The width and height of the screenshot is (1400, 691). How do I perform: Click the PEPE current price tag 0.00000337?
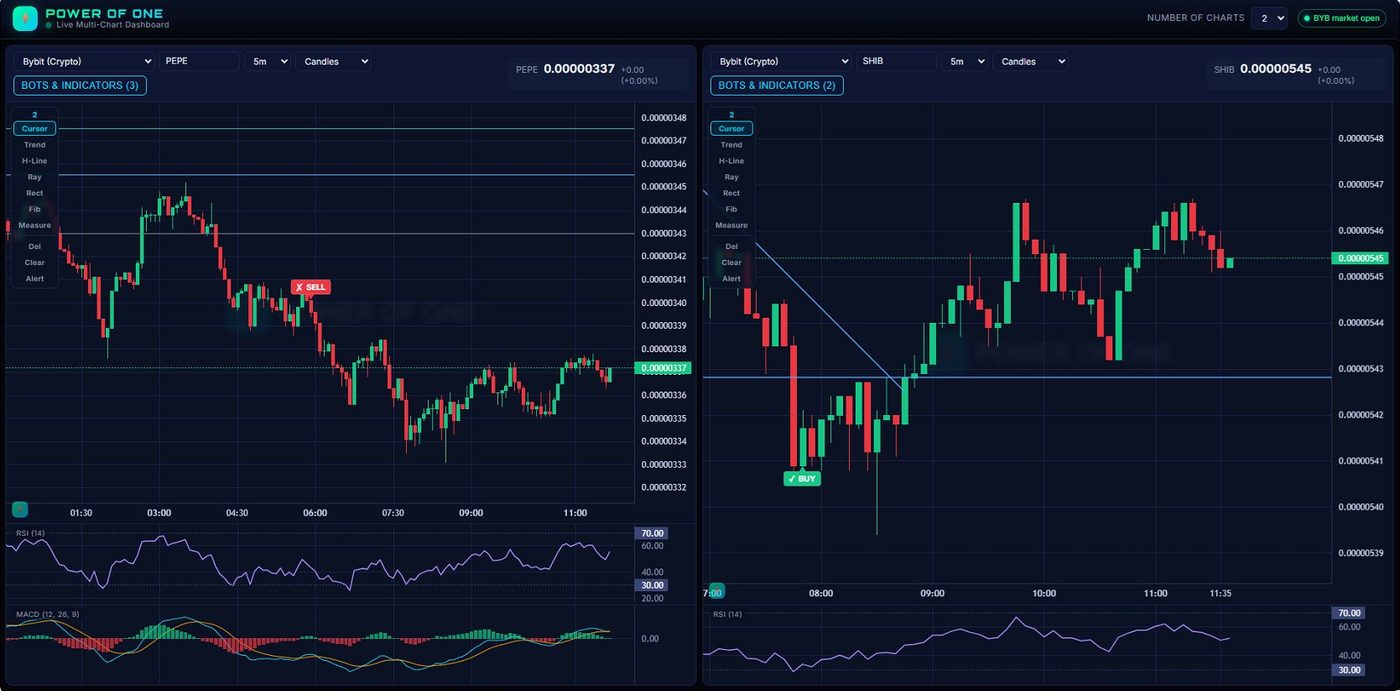click(662, 368)
